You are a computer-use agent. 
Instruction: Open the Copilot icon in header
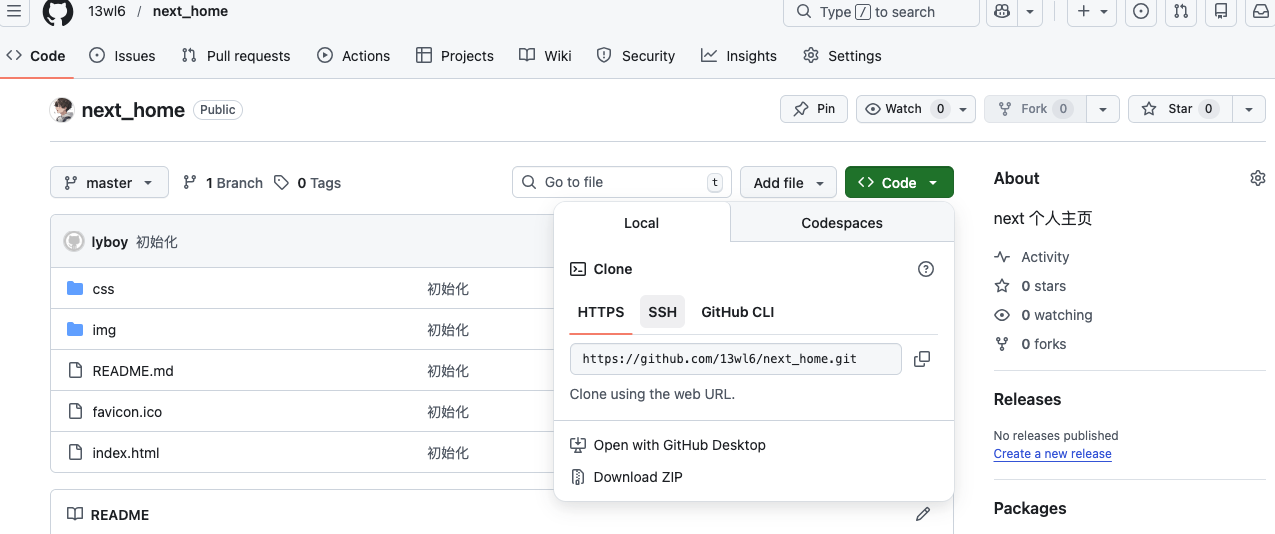[x=1001, y=12]
